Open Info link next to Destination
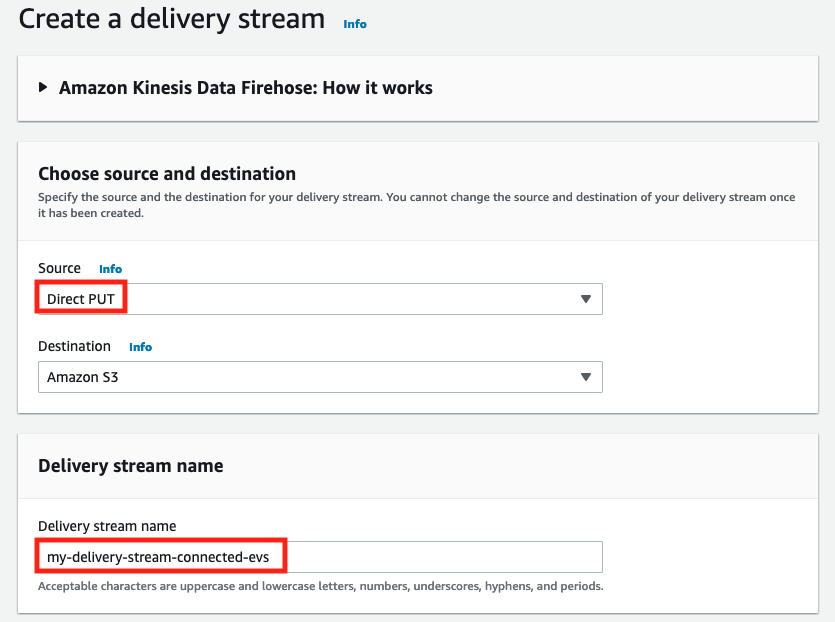This screenshot has height=622, width=835. [141, 347]
